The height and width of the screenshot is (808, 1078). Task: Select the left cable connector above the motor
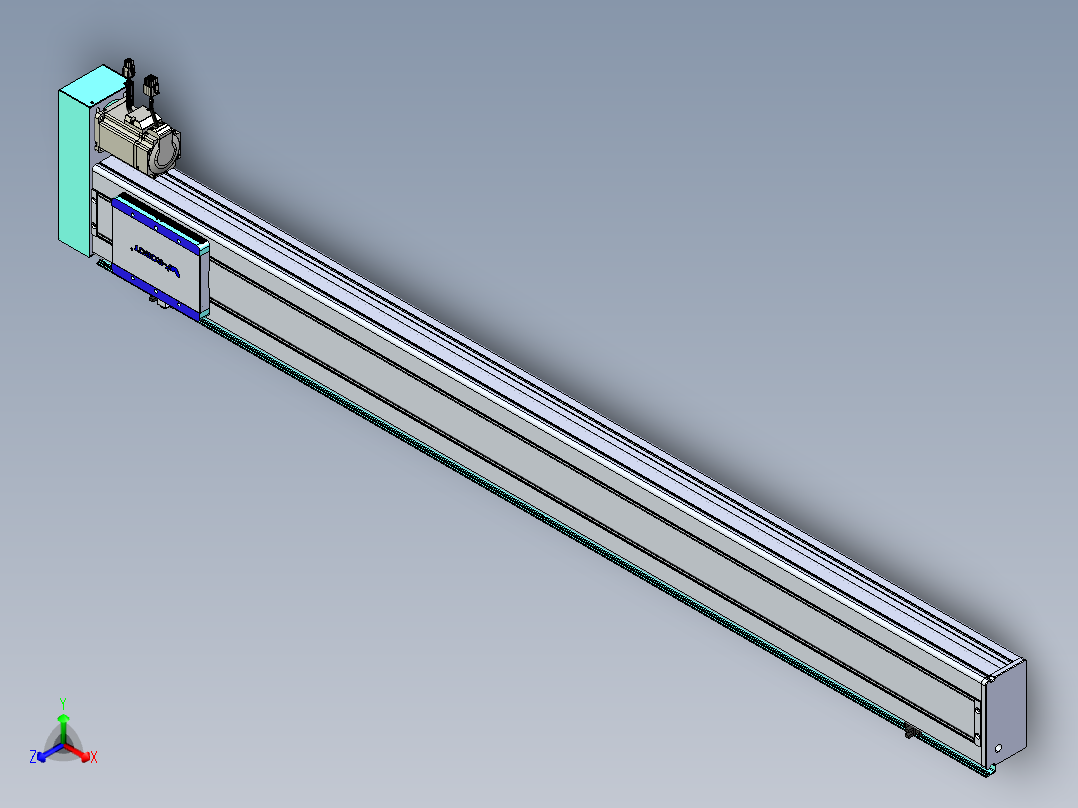[129, 69]
